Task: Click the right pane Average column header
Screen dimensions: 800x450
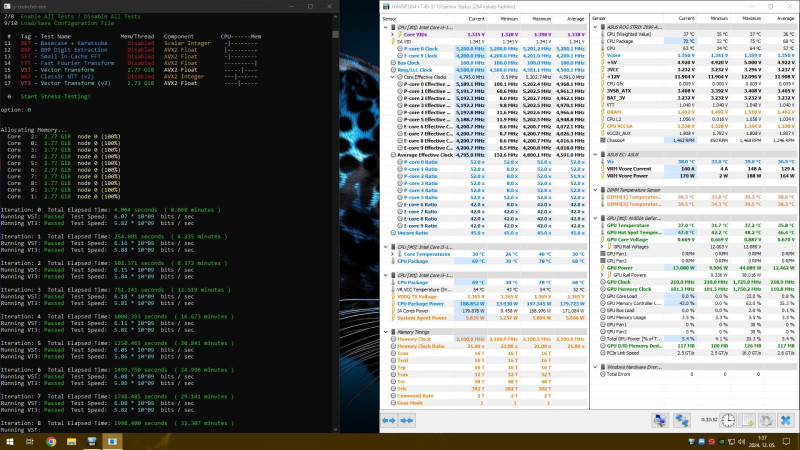Action: click(x=780, y=18)
